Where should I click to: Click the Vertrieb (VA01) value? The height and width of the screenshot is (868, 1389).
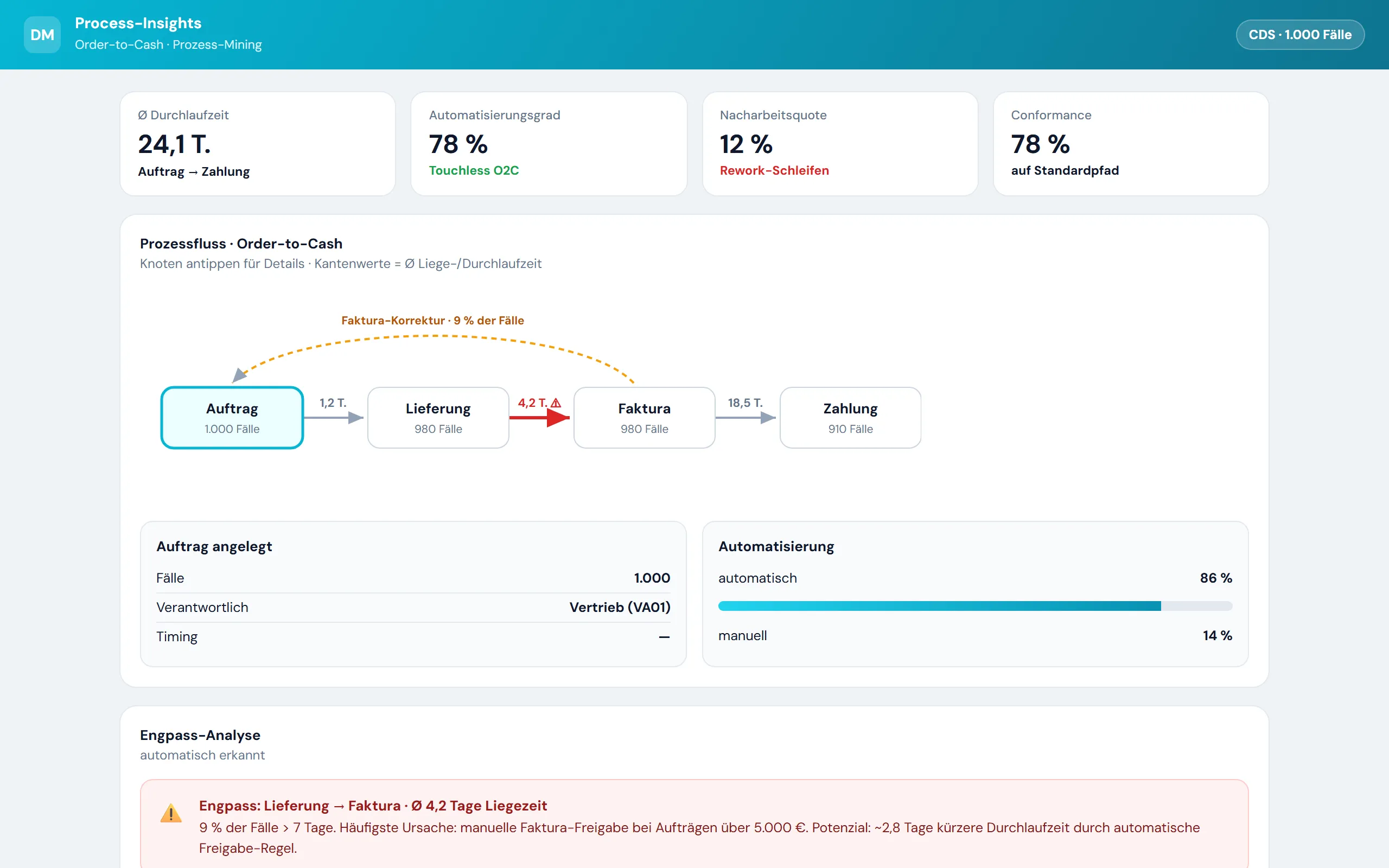[619, 608]
